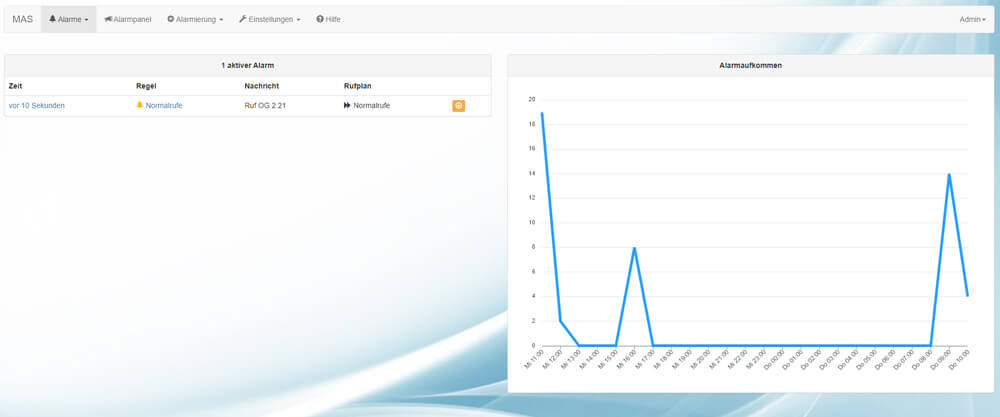Click the Zeit column header
The height and width of the screenshot is (417, 1000).
pos(16,86)
